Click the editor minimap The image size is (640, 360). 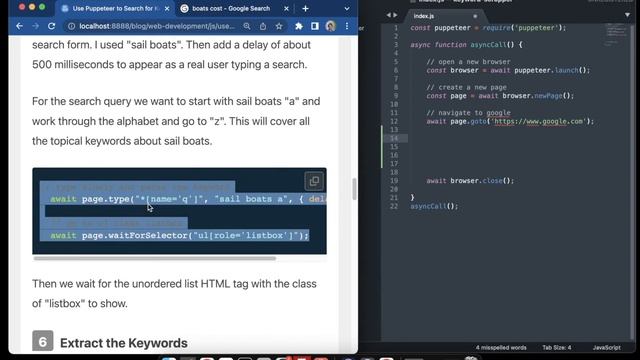pos(616,35)
